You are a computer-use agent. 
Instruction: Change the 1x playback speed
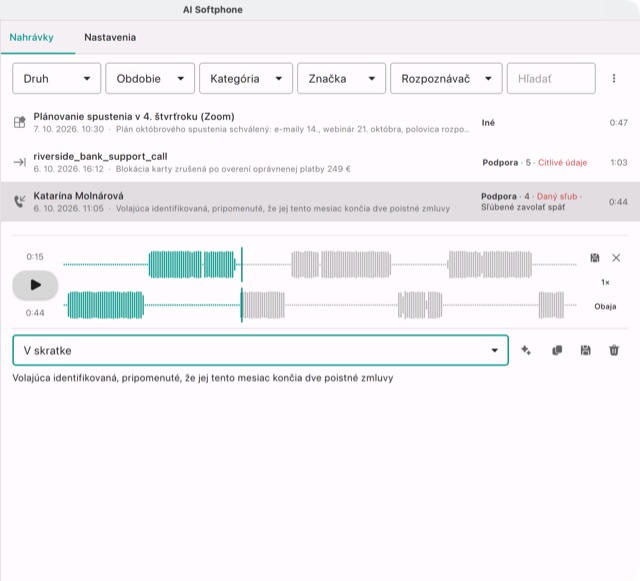pyautogui.click(x=605, y=283)
